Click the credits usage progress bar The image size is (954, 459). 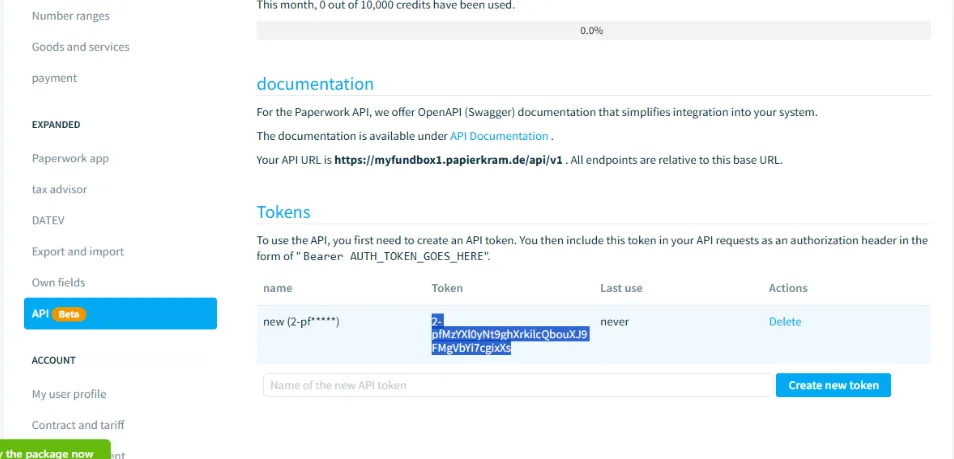point(593,30)
